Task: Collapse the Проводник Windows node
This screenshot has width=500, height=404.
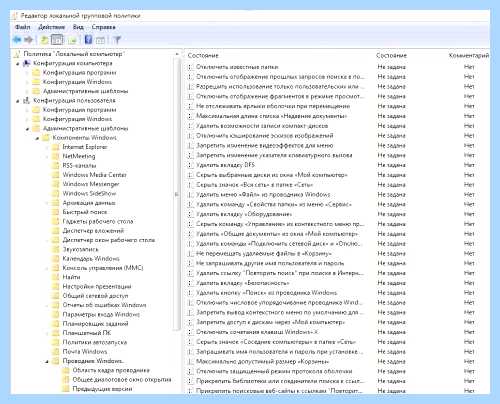Action: coord(47,361)
